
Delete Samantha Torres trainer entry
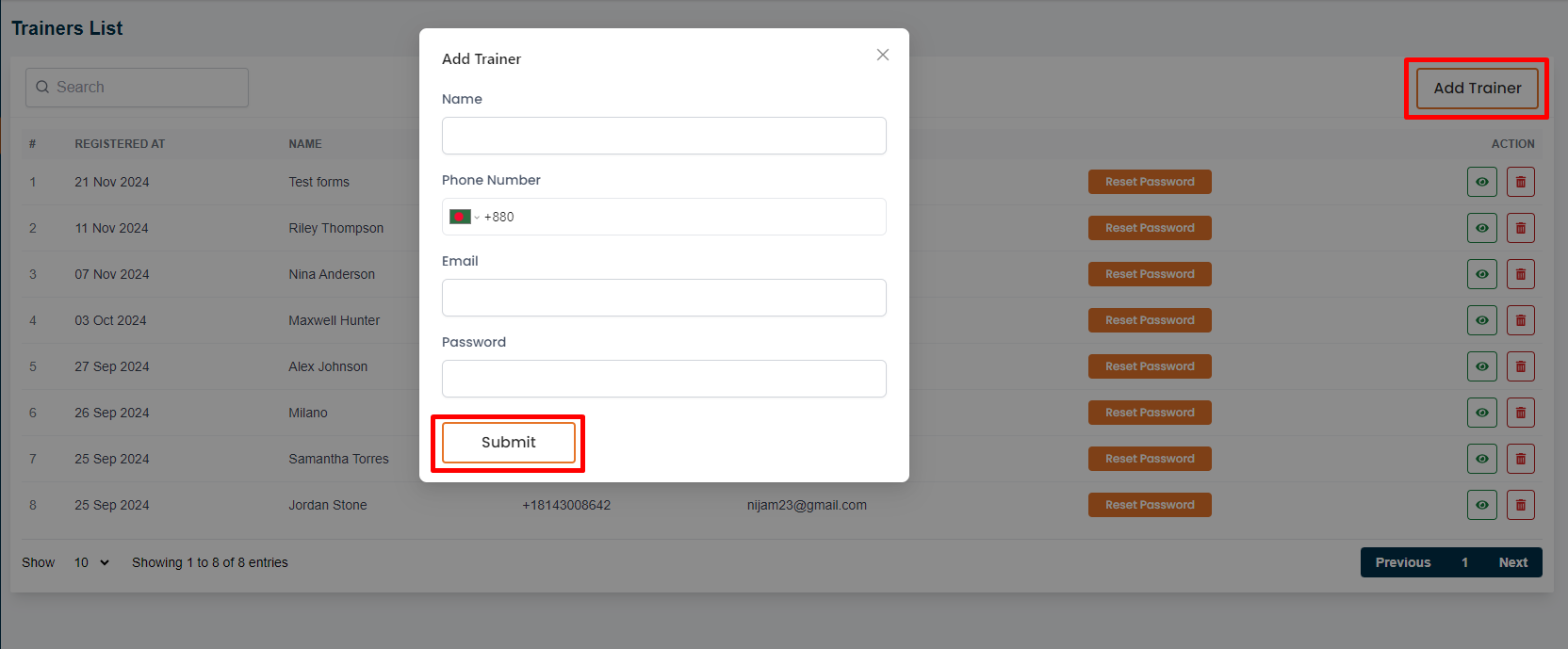tap(1520, 459)
